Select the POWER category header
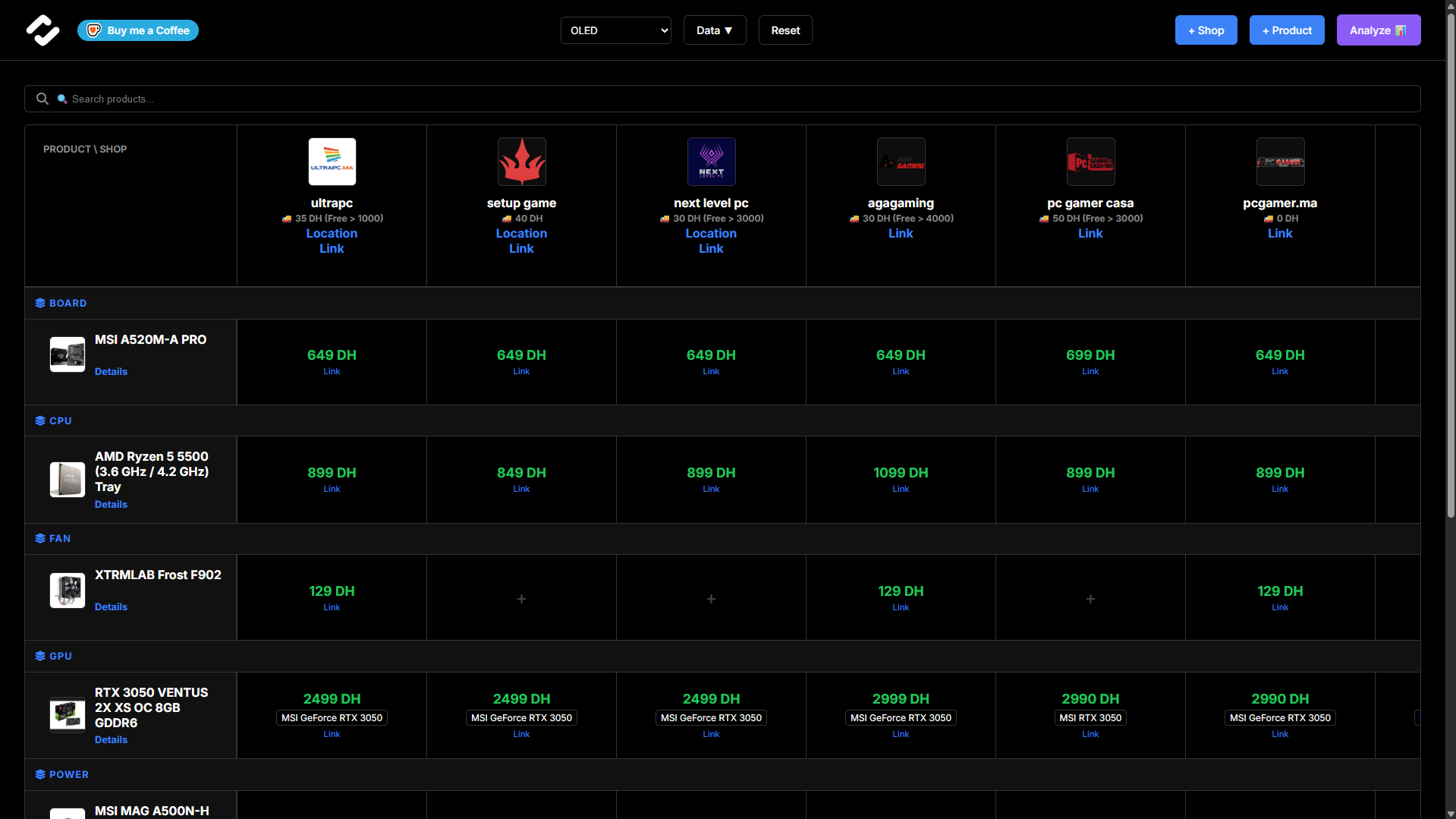Screen dimensions: 1456x819 [69, 774]
